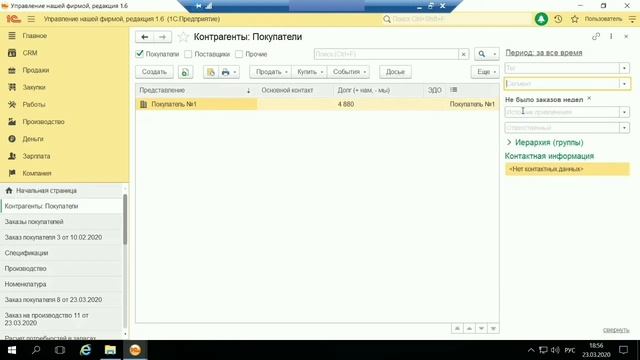Jump to the list's first record arrow
The image size is (640, 360).
click(x=457, y=329)
